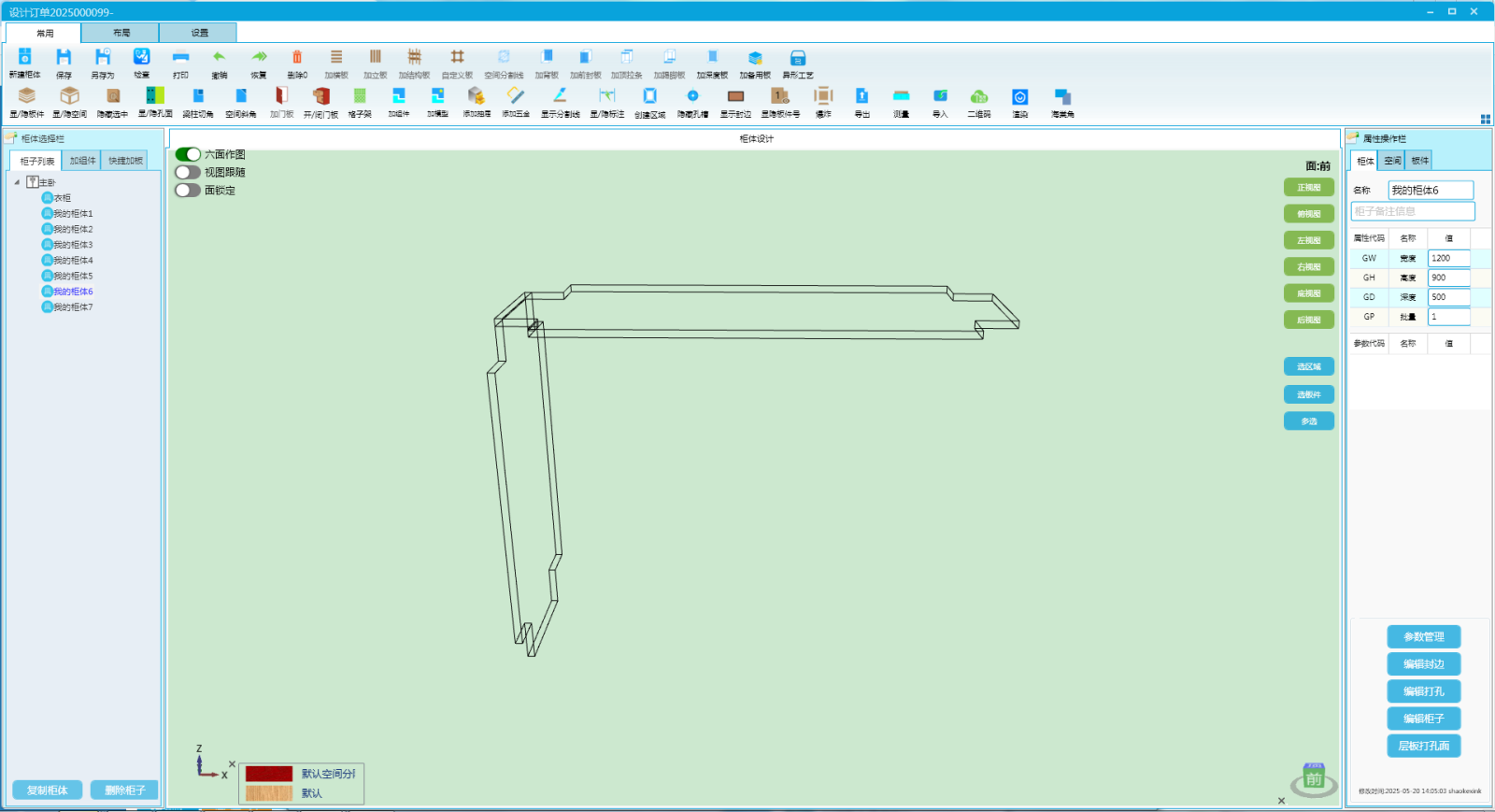This screenshot has height=812, width=1495.
Task: Click the 删除柜子 delete cabinet button
Action: (125, 791)
